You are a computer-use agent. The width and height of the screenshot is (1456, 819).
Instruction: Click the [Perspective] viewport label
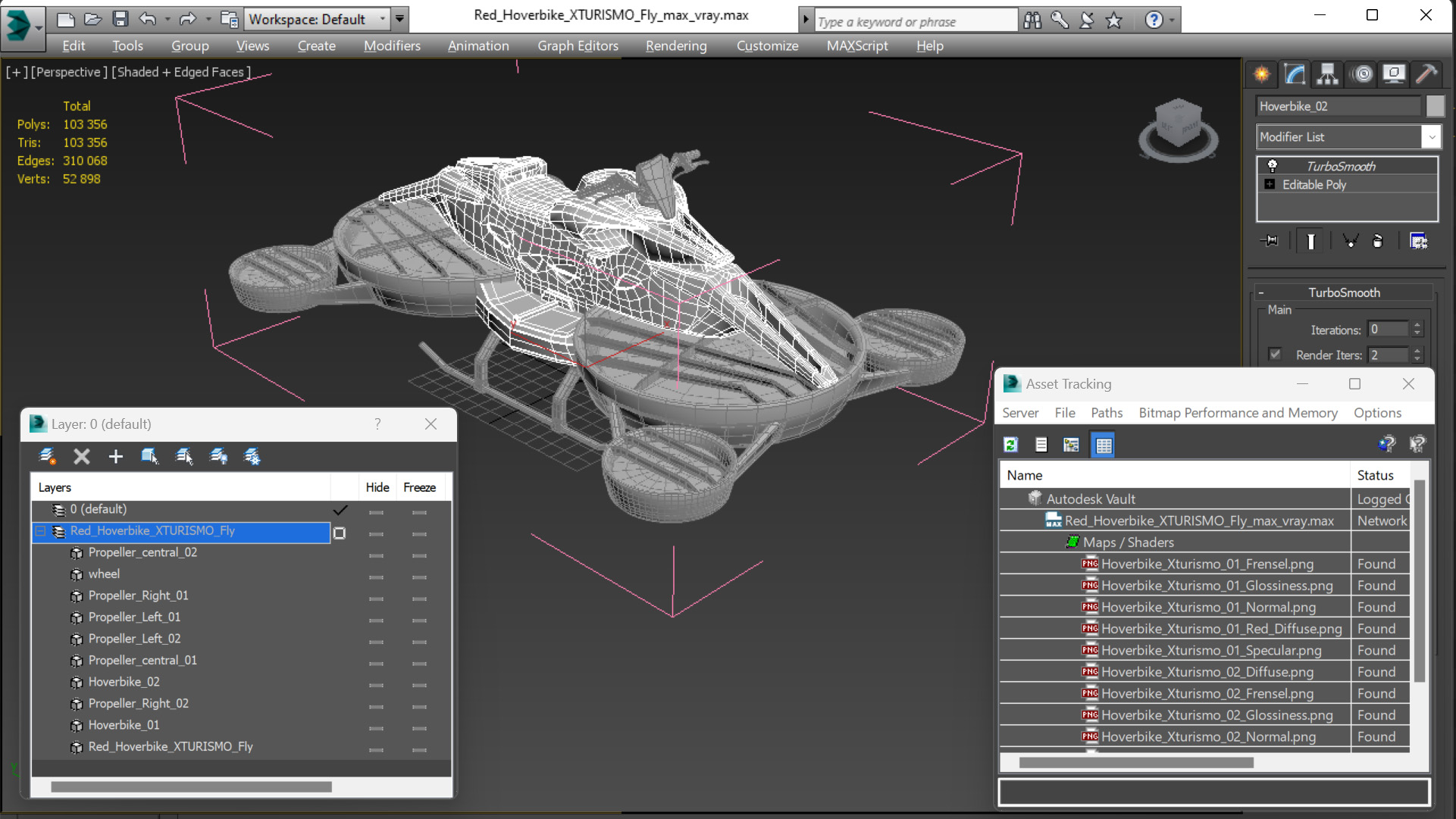point(68,72)
